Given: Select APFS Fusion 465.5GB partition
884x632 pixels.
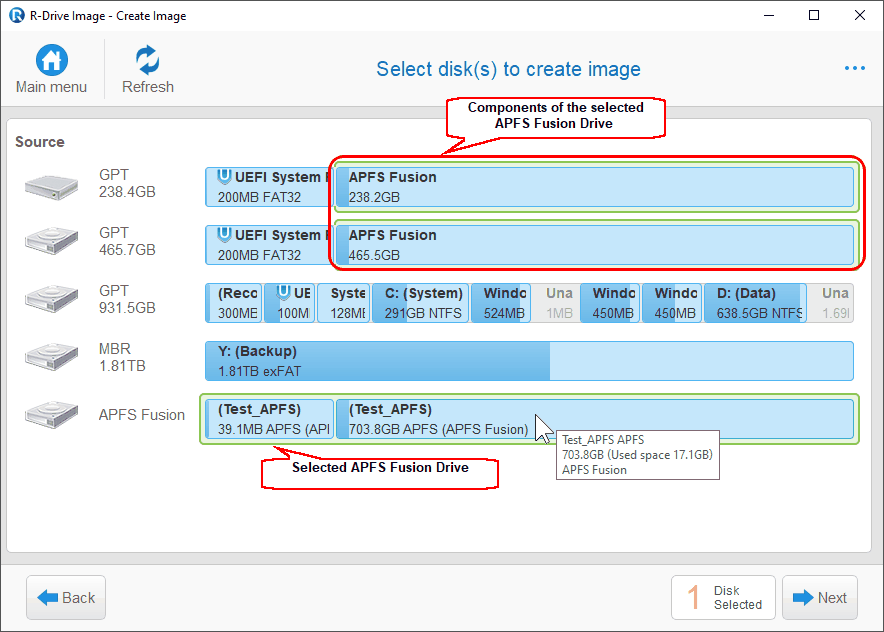Looking at the screenshot, I should [x=595, y=245].
